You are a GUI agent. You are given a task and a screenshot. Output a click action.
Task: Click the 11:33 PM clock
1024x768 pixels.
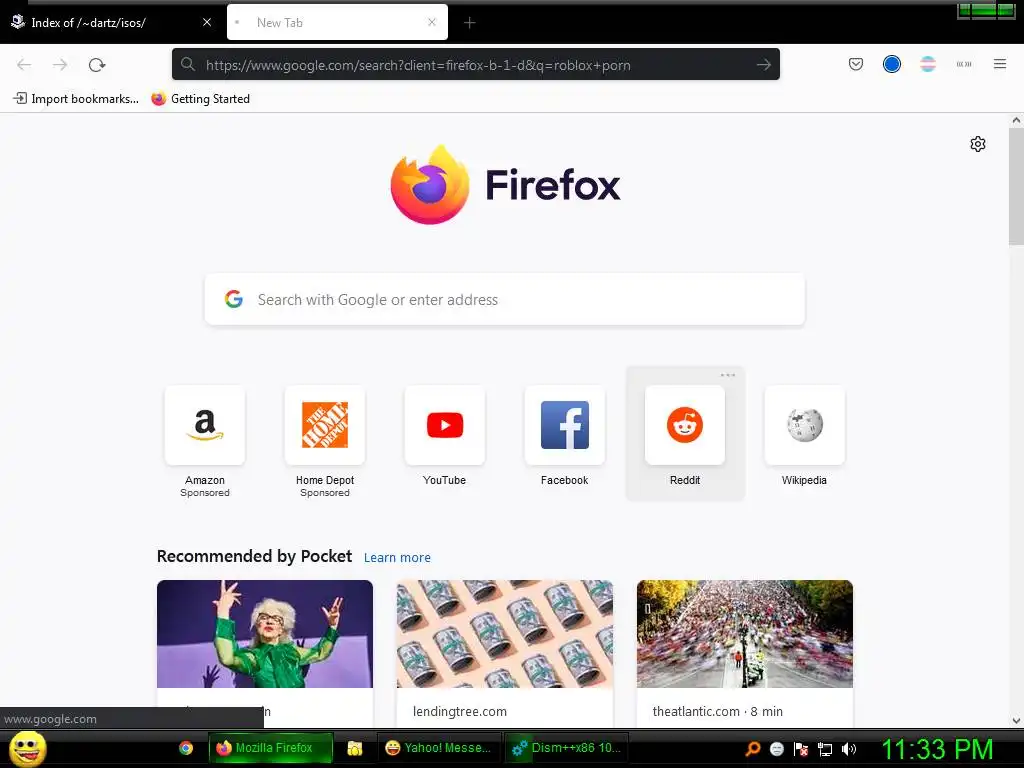[937, 749]
